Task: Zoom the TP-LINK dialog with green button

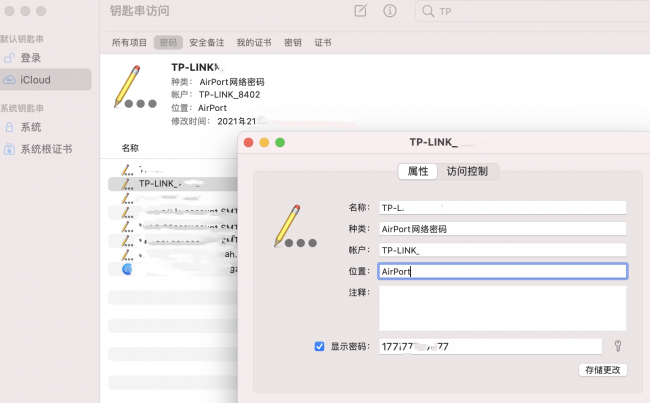Action: click(x=280, y=143)
